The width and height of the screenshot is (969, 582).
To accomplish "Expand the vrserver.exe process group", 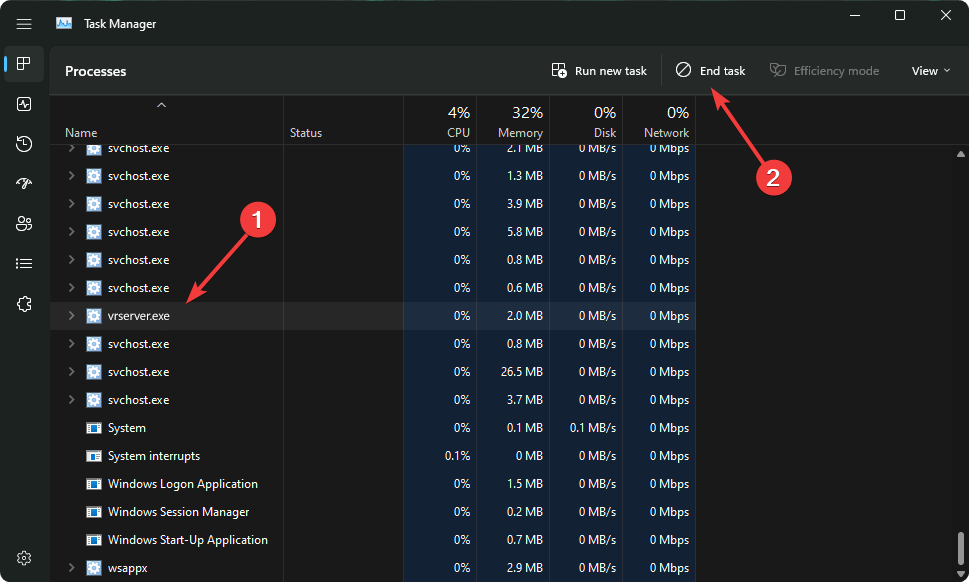I will coord(71,316).
